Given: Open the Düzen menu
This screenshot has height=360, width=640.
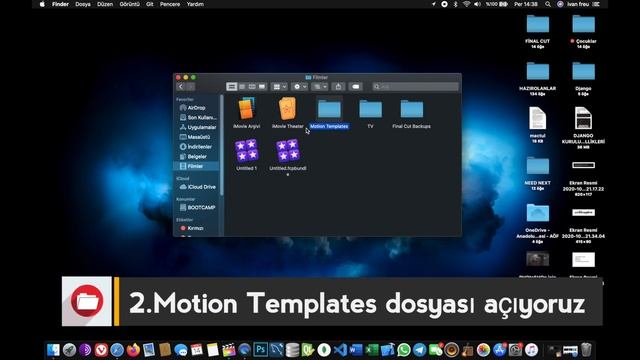Looking at the screenshot, I should click(x=105, y=4).
